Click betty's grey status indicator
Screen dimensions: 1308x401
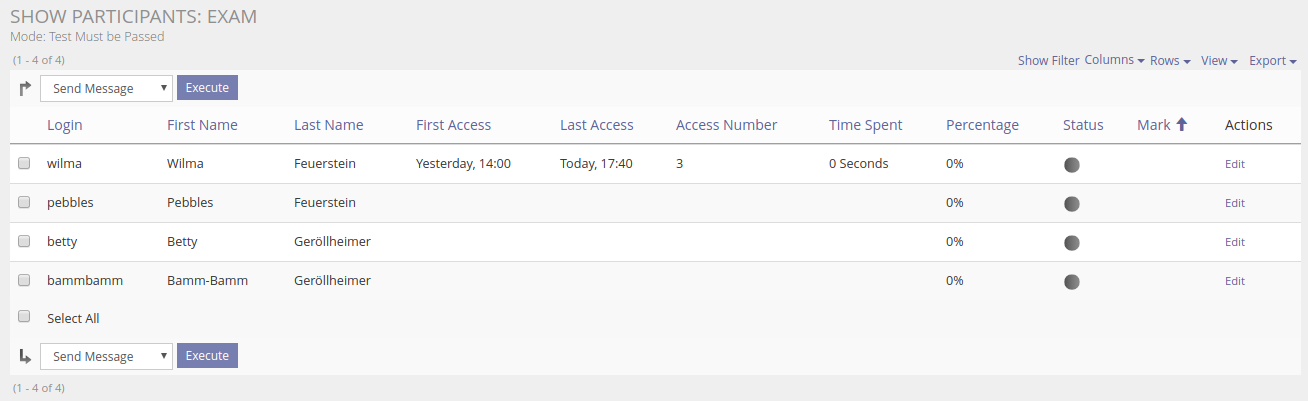[1072, 243]
